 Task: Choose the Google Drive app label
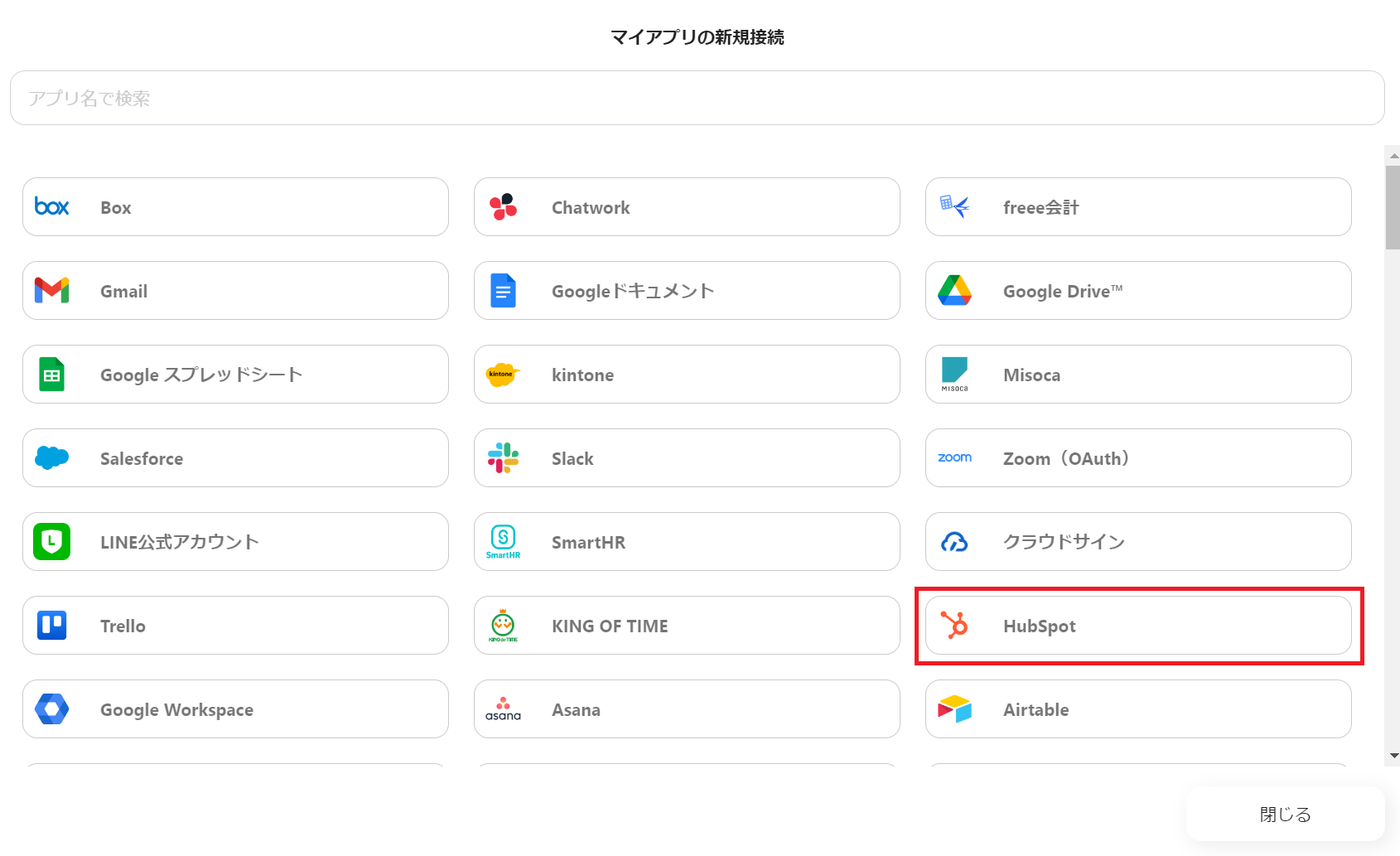(1063, 292)
